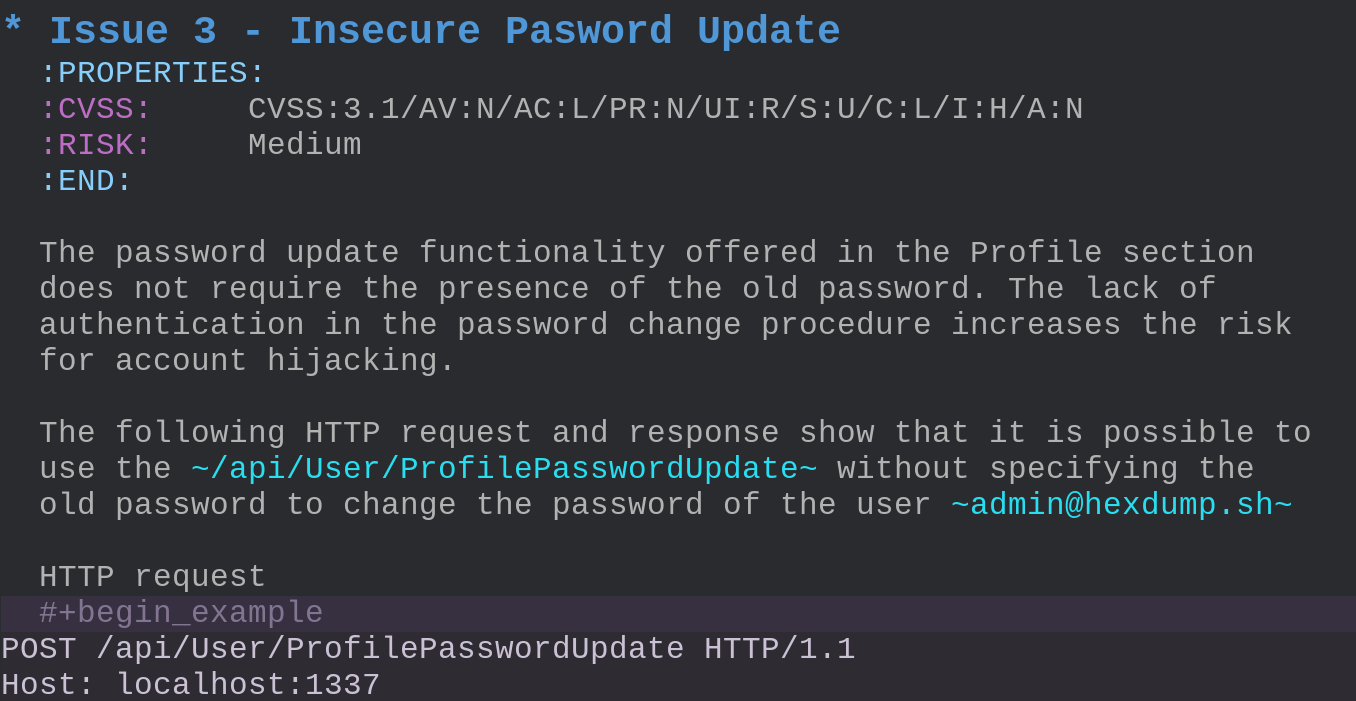Viewport: 1356px width, 701px height.
Task: Collapse the #+begin_example block line
Action: [x=181, y=613]
